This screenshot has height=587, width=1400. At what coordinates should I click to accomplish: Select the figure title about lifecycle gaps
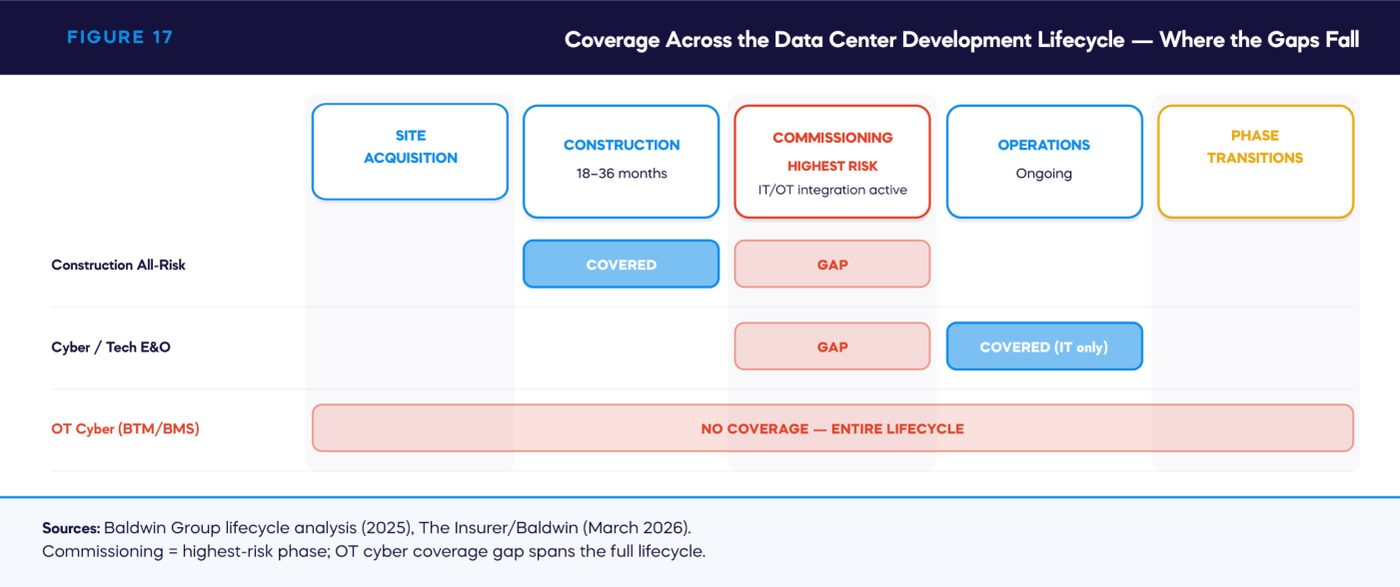pos(961,40)
